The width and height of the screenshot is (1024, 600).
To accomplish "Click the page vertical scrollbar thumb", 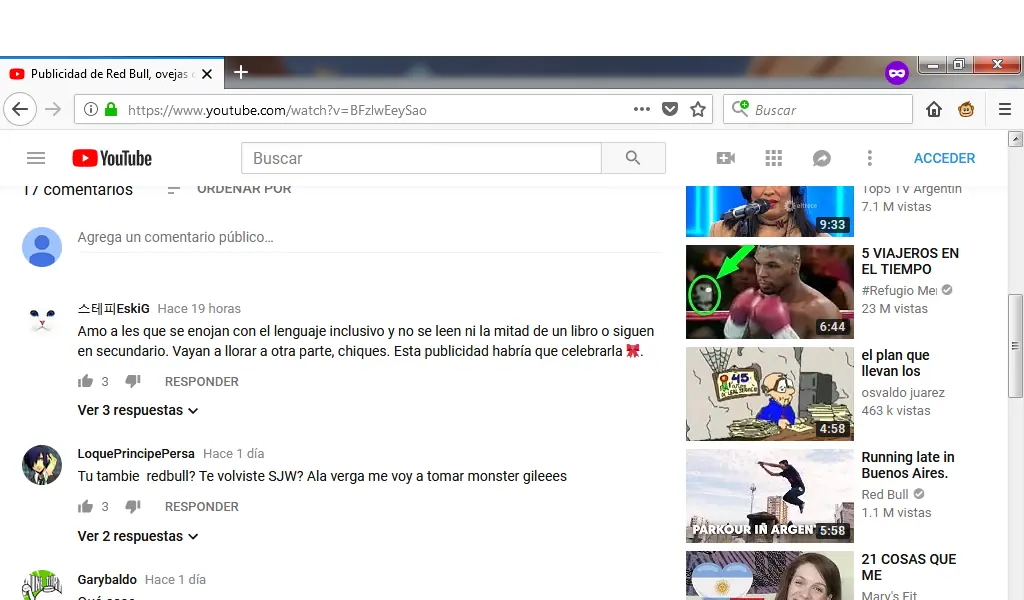I will pyautogui.click(x=1015, y=345).
